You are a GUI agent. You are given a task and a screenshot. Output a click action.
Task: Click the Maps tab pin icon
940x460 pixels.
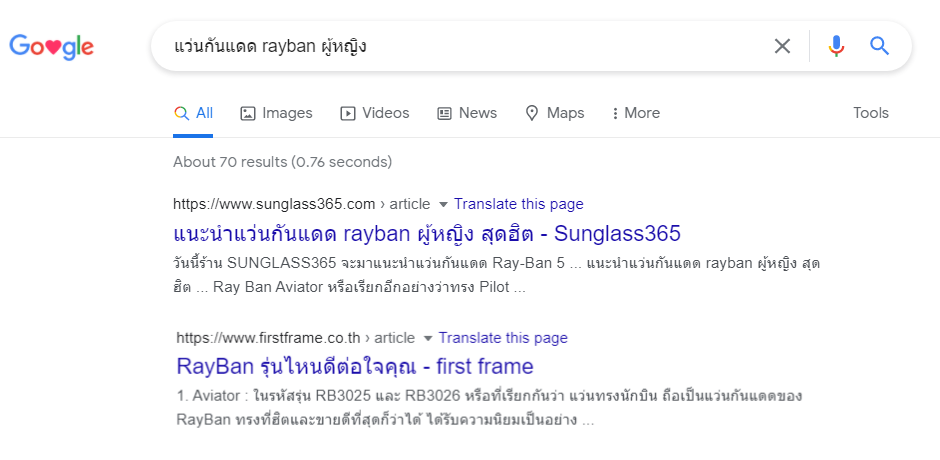pos(532,114)
